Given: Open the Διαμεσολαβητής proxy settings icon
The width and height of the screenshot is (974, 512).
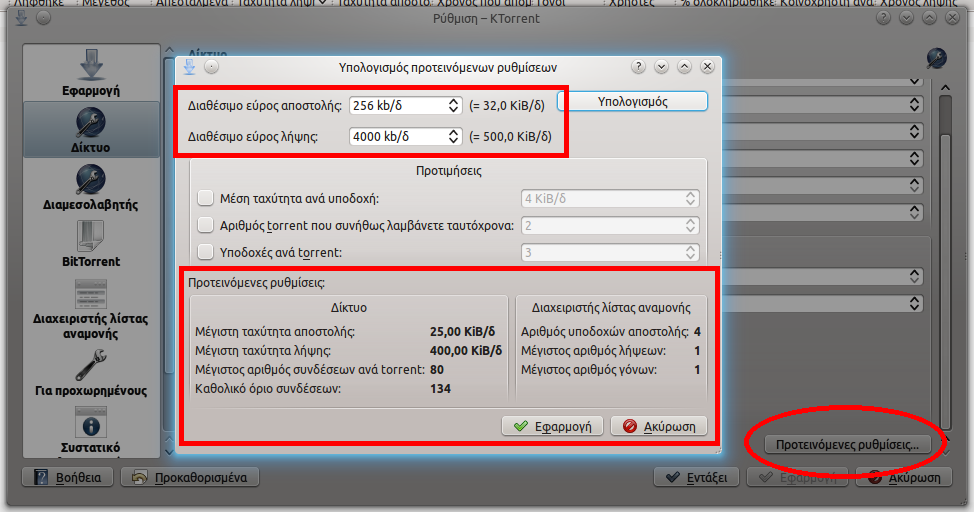Looking at the screenshot, I should pos(91,181).
